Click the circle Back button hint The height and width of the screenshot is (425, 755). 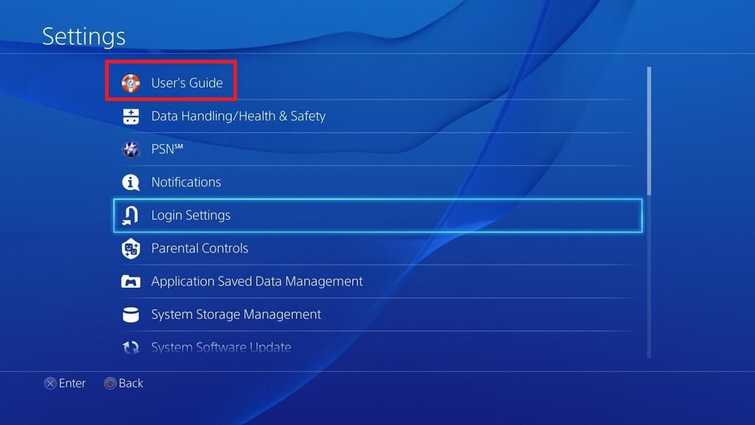coord(124,383)
